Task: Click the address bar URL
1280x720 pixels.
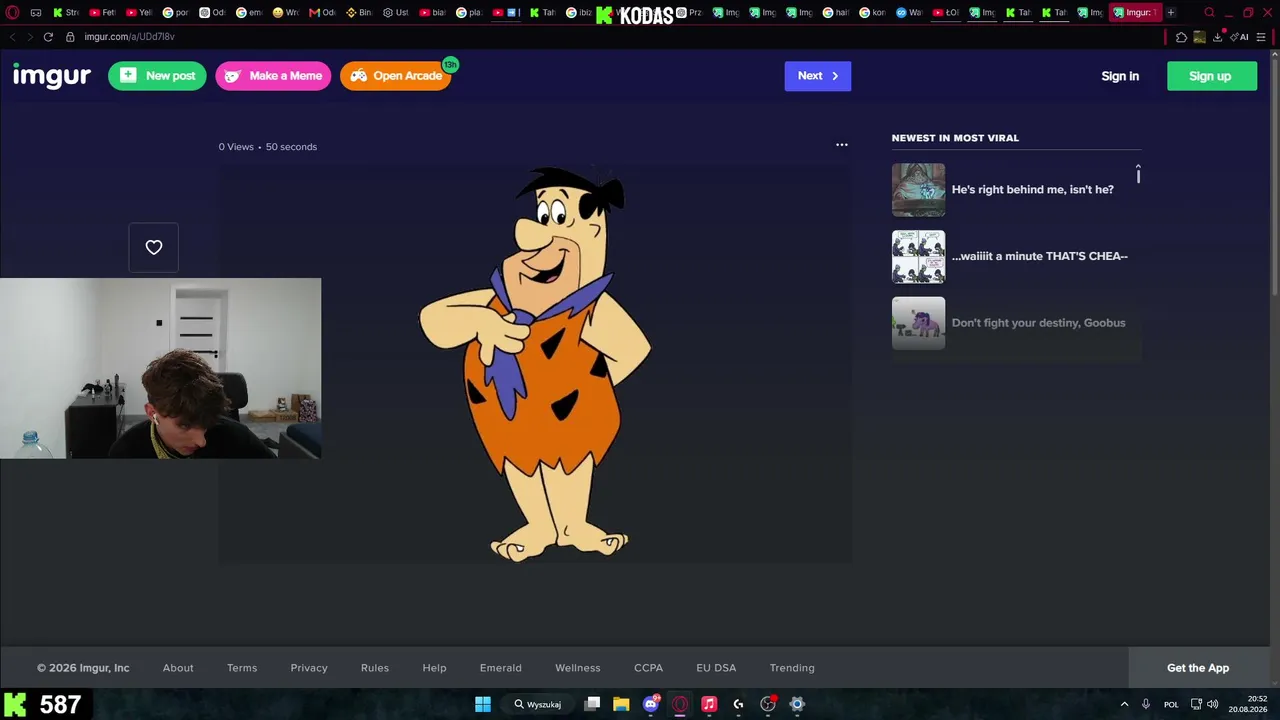Action: 129,37
